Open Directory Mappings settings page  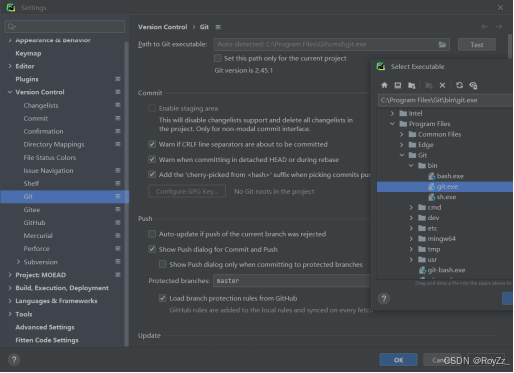tap(54, 144)
